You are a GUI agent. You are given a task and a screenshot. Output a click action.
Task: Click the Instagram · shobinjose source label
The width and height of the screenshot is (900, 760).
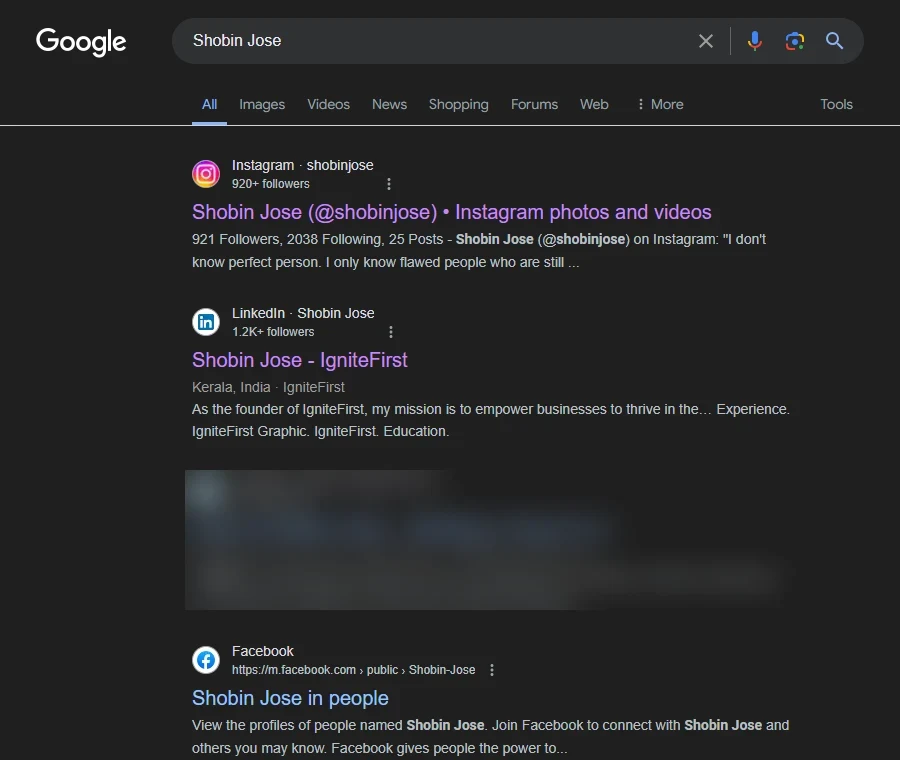coord(302,165)
